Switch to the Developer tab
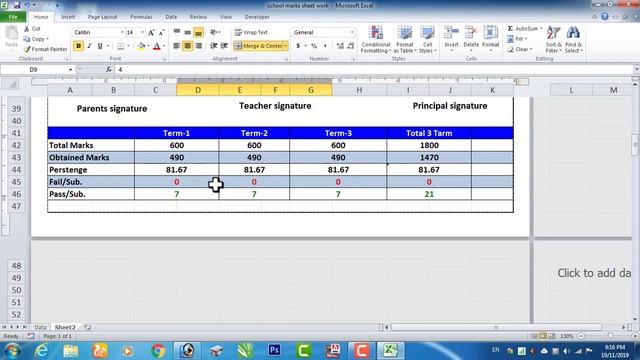The width and height of the screenshot is (640, 360). tap(257, 17)
